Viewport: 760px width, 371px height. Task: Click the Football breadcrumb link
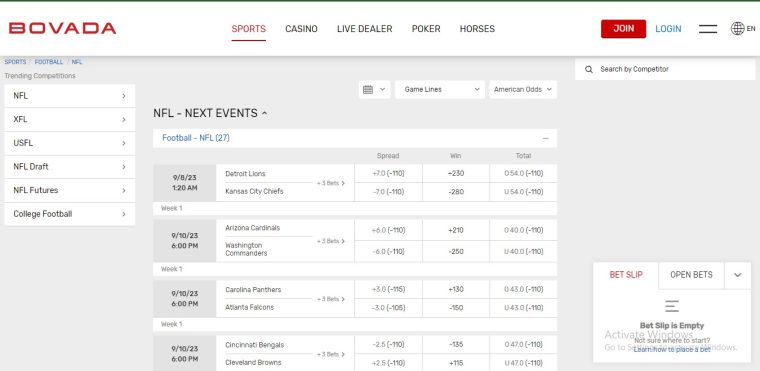point(48,62)
